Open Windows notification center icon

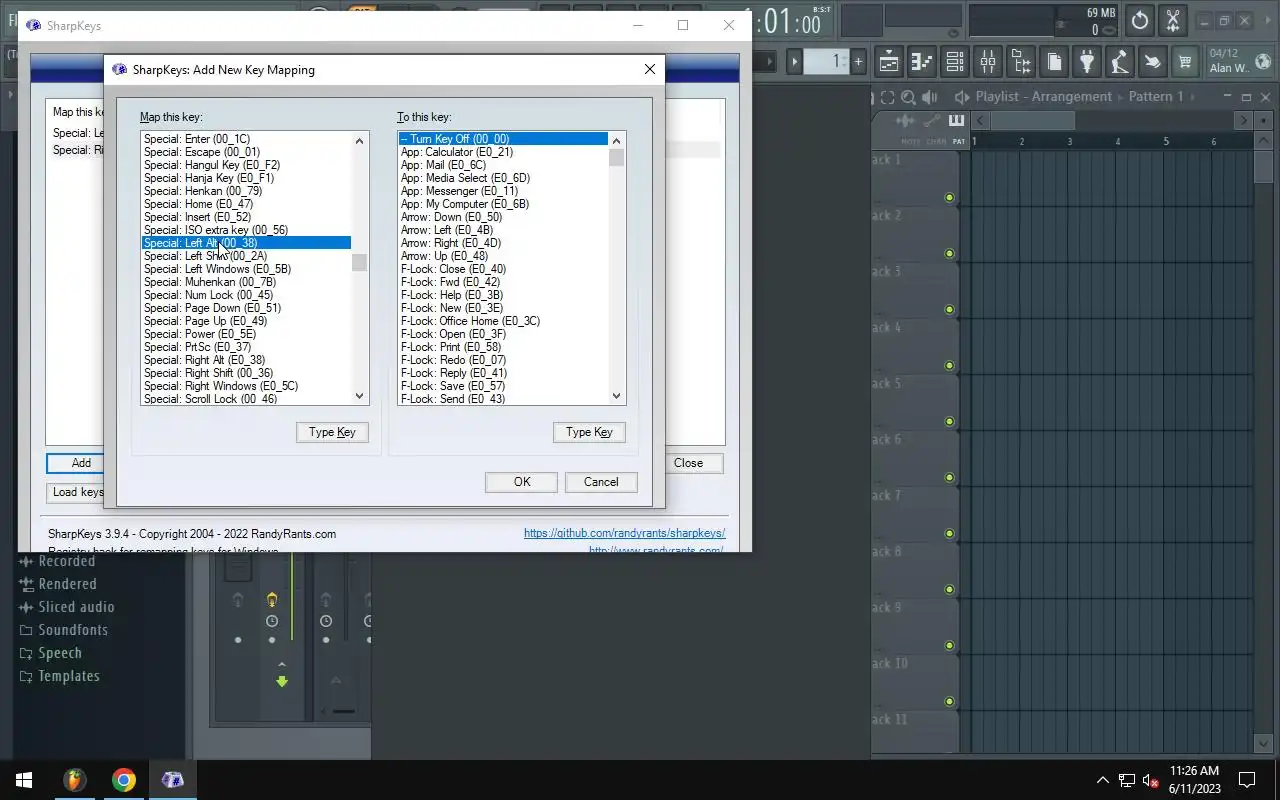point(1247,780)
